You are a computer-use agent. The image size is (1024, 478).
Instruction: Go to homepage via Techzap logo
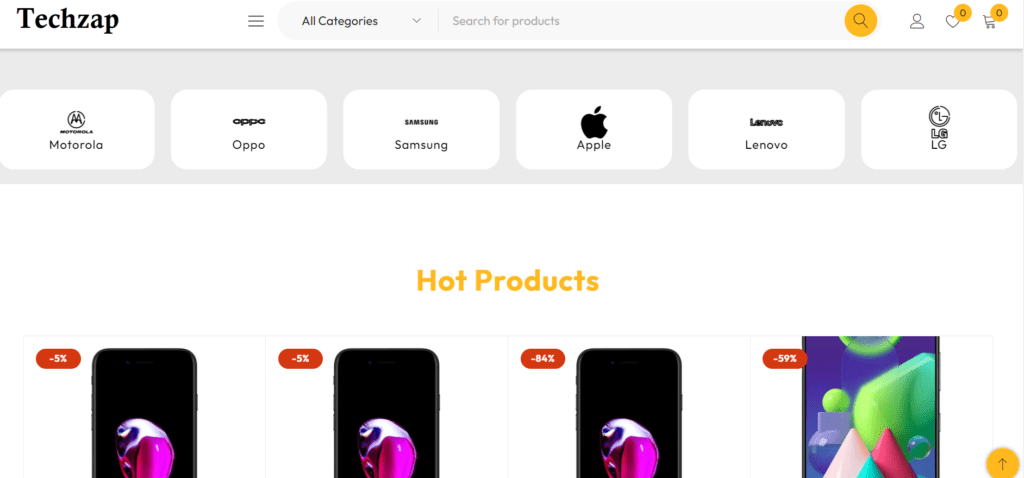68,20
